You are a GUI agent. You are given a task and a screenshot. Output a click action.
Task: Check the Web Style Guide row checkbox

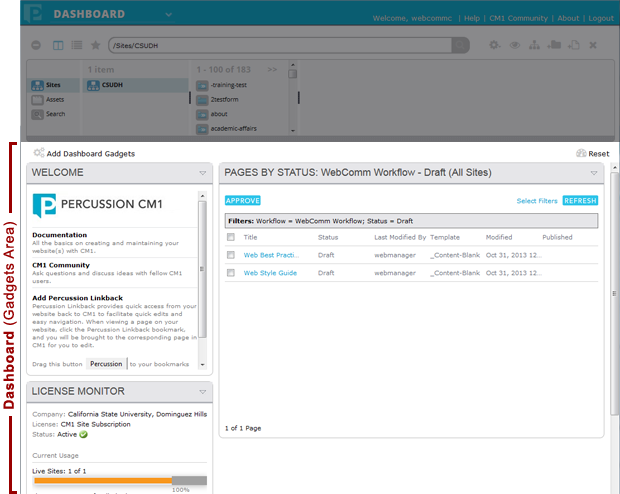click(x=231, y=273)
